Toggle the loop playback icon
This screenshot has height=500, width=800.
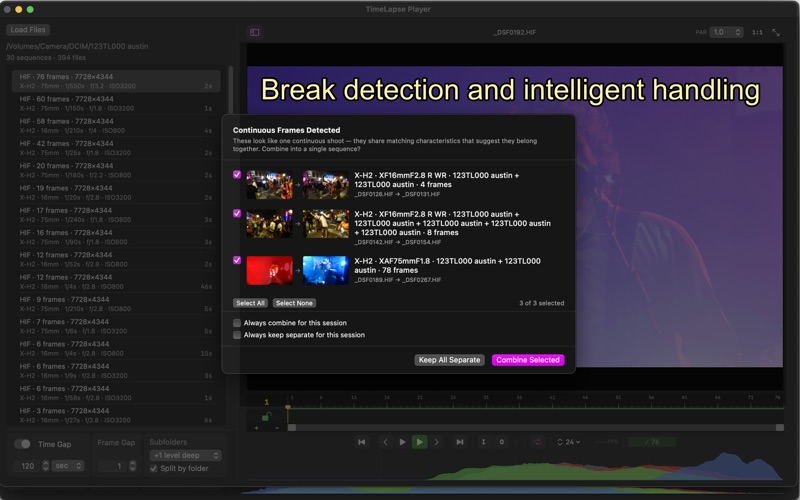(x=538, y=442)
